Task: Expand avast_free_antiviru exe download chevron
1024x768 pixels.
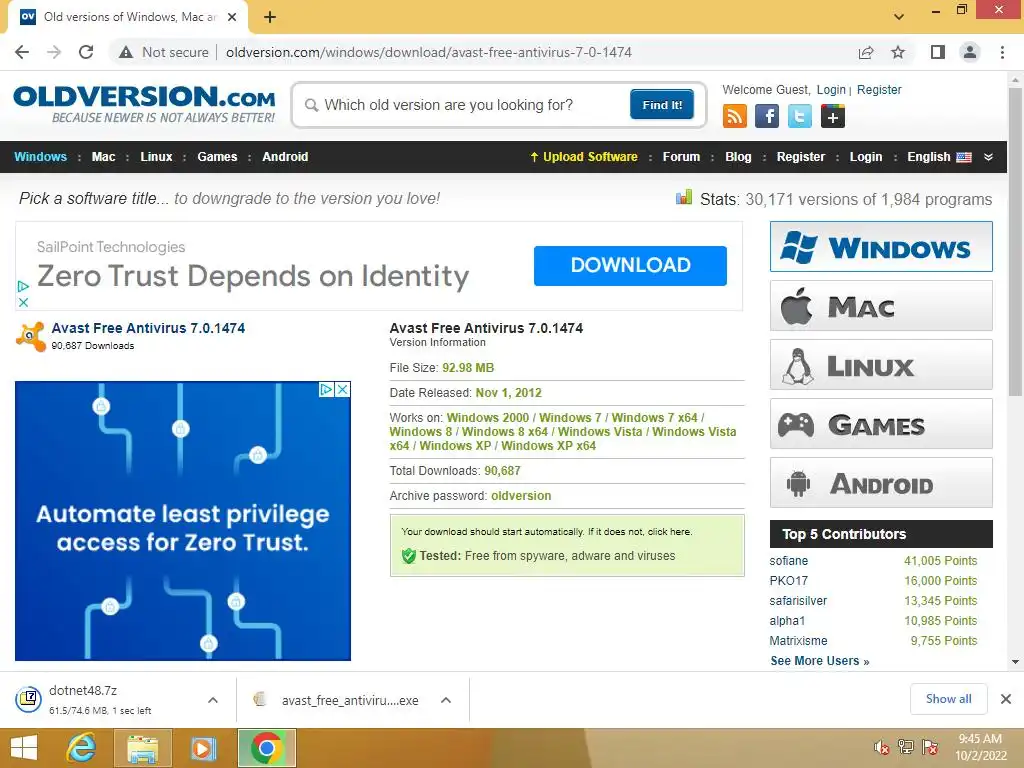Action: [x=446, y=700]
